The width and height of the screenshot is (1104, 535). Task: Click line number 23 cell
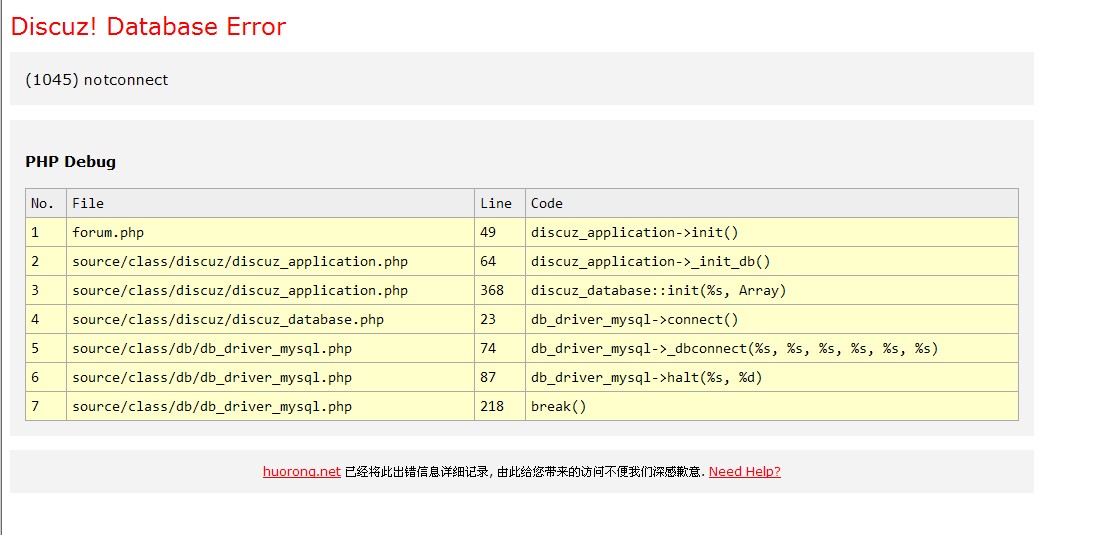[x=500, y=320]
